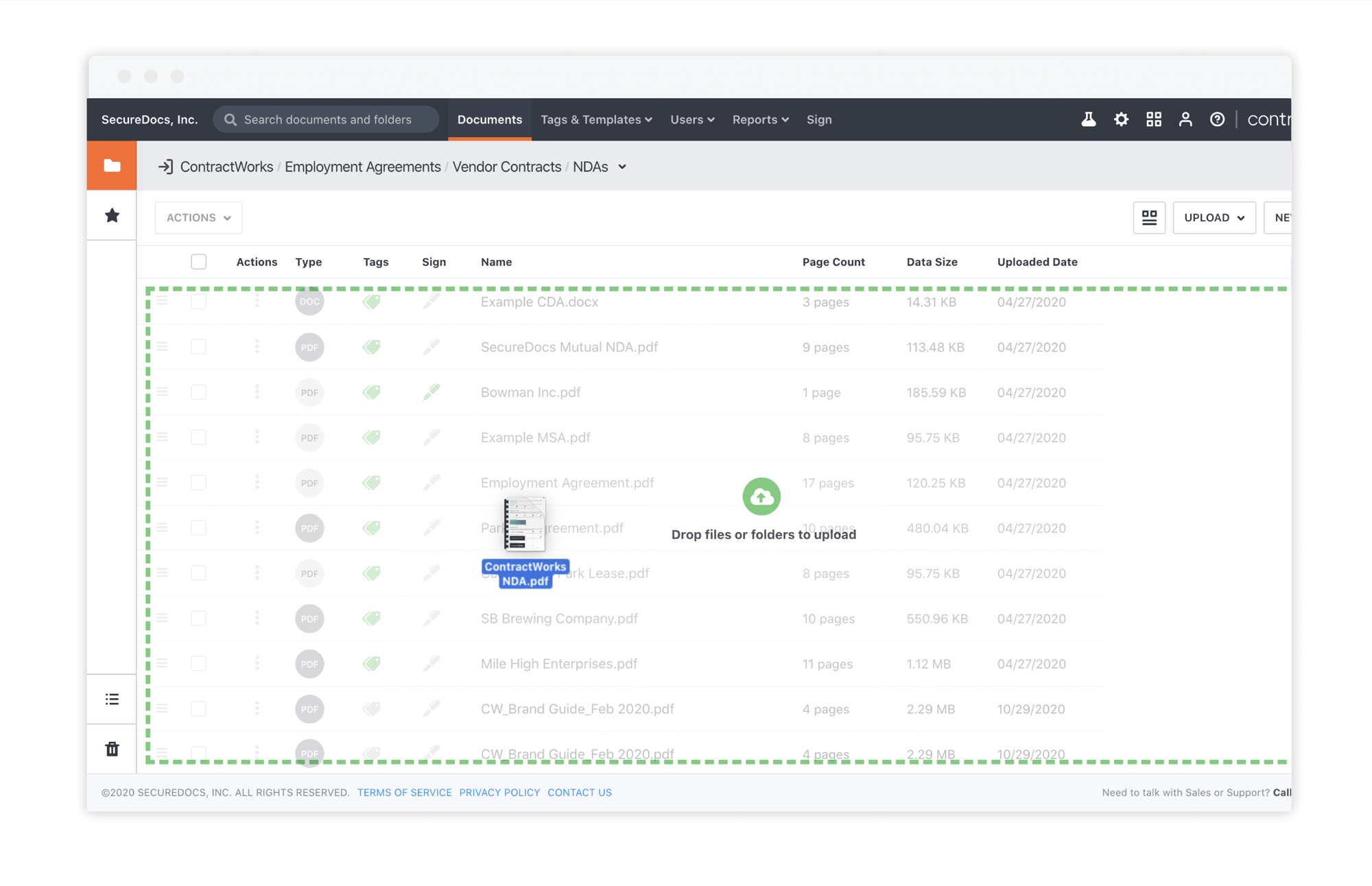
Task: Expand the ACTIONS dropdown
Action: click(198, 217)
